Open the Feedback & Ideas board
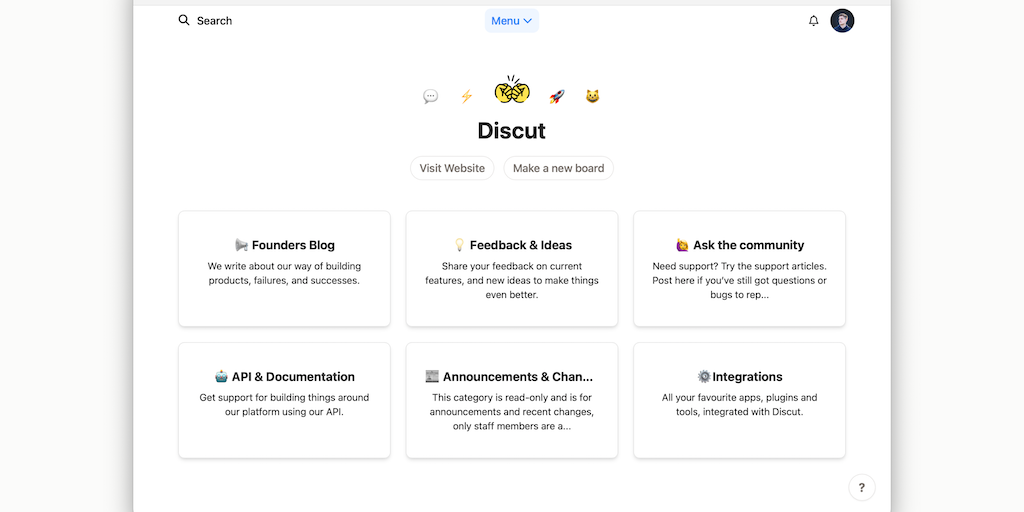 coord(512,268)
